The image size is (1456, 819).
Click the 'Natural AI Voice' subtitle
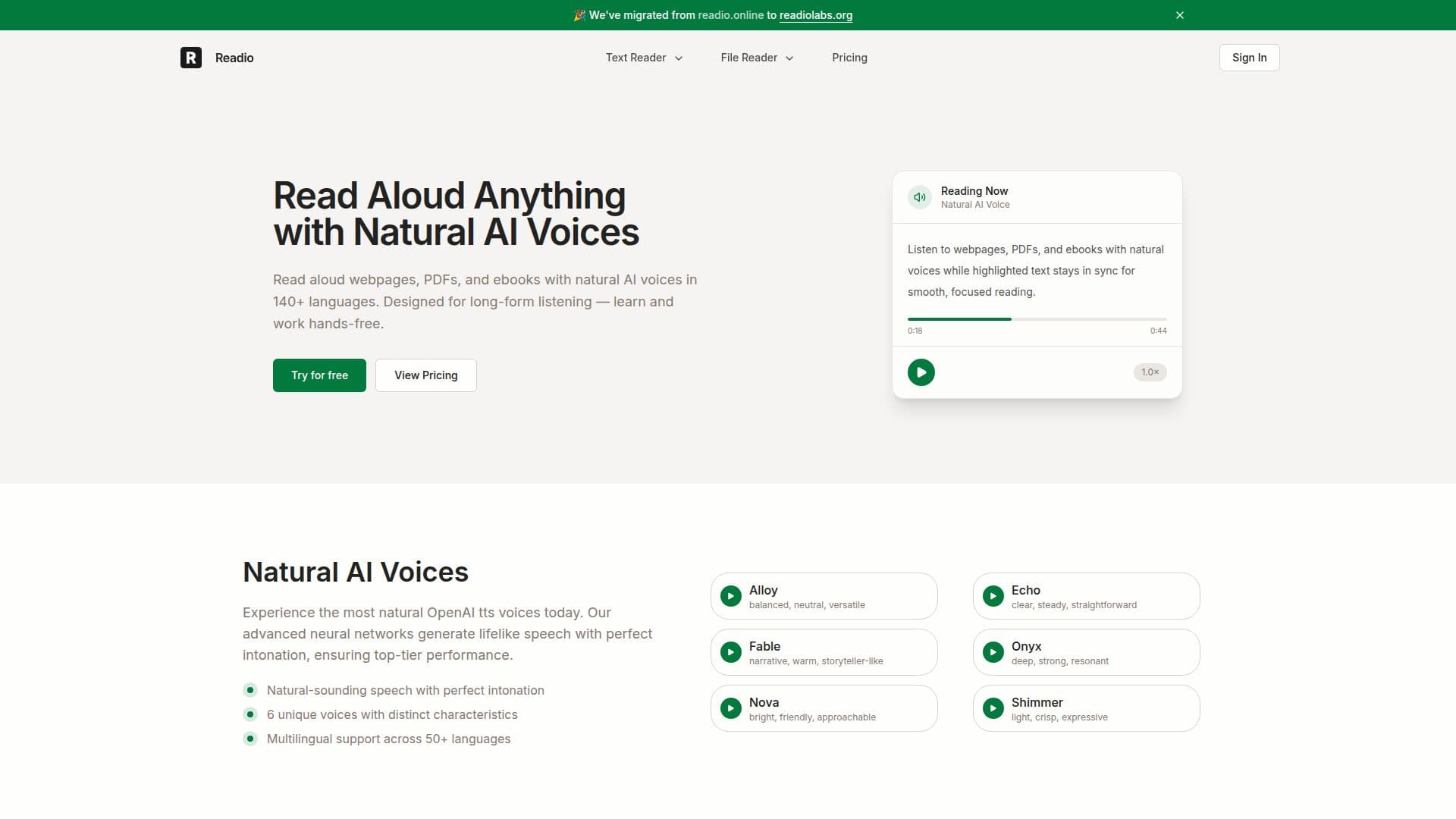tap(975, 205)
